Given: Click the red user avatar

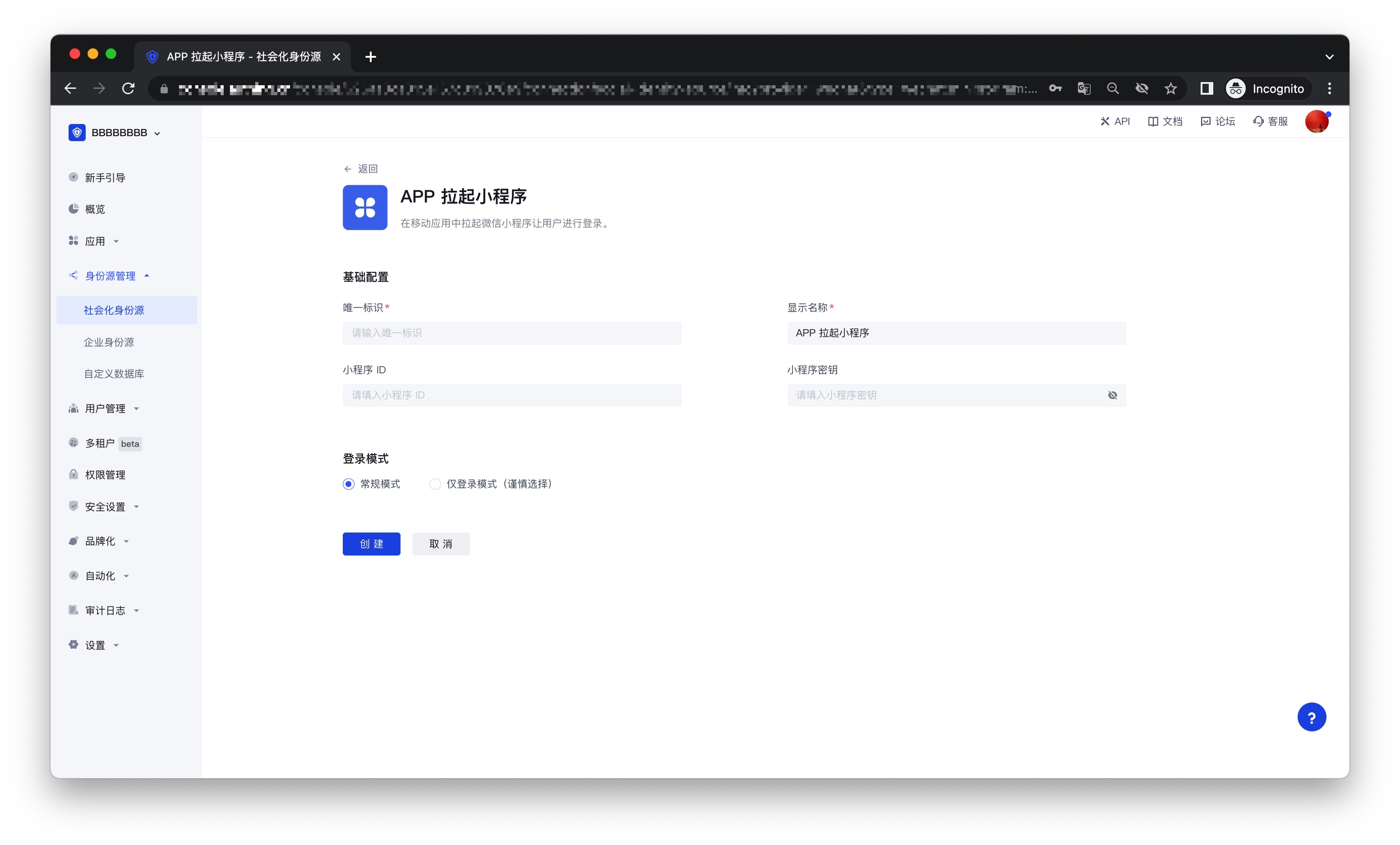Looking at the screenshot, I should pos(1316,122).
